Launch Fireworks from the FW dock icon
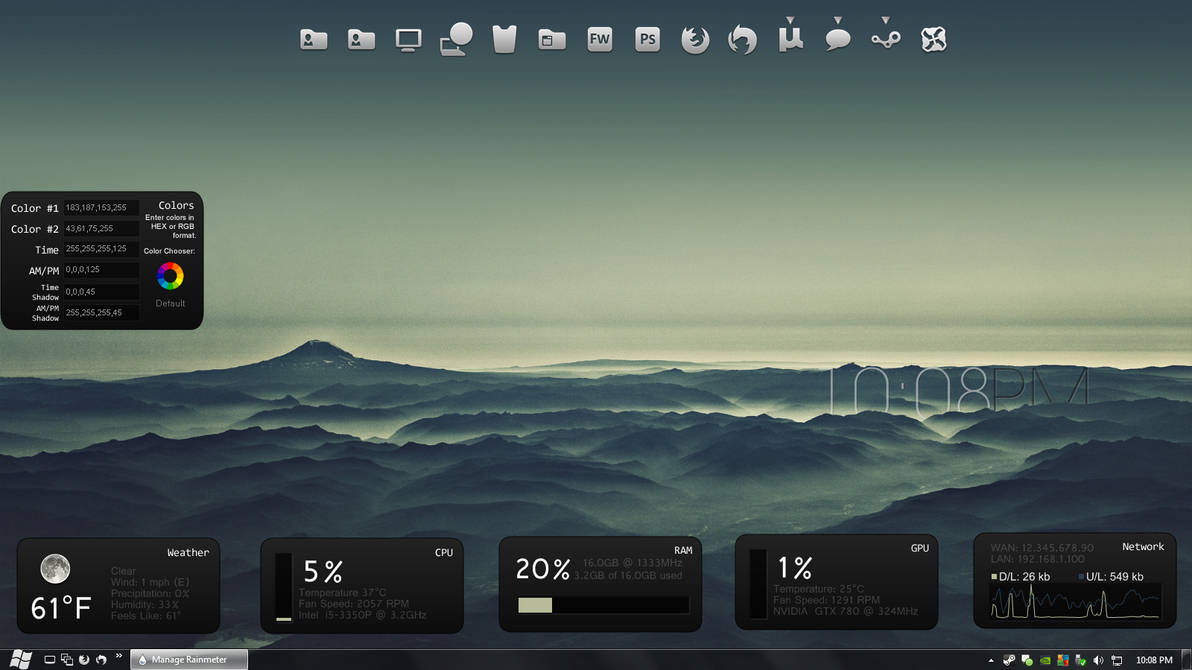This screenshot has height=670, width=1192. click(600, 39)
